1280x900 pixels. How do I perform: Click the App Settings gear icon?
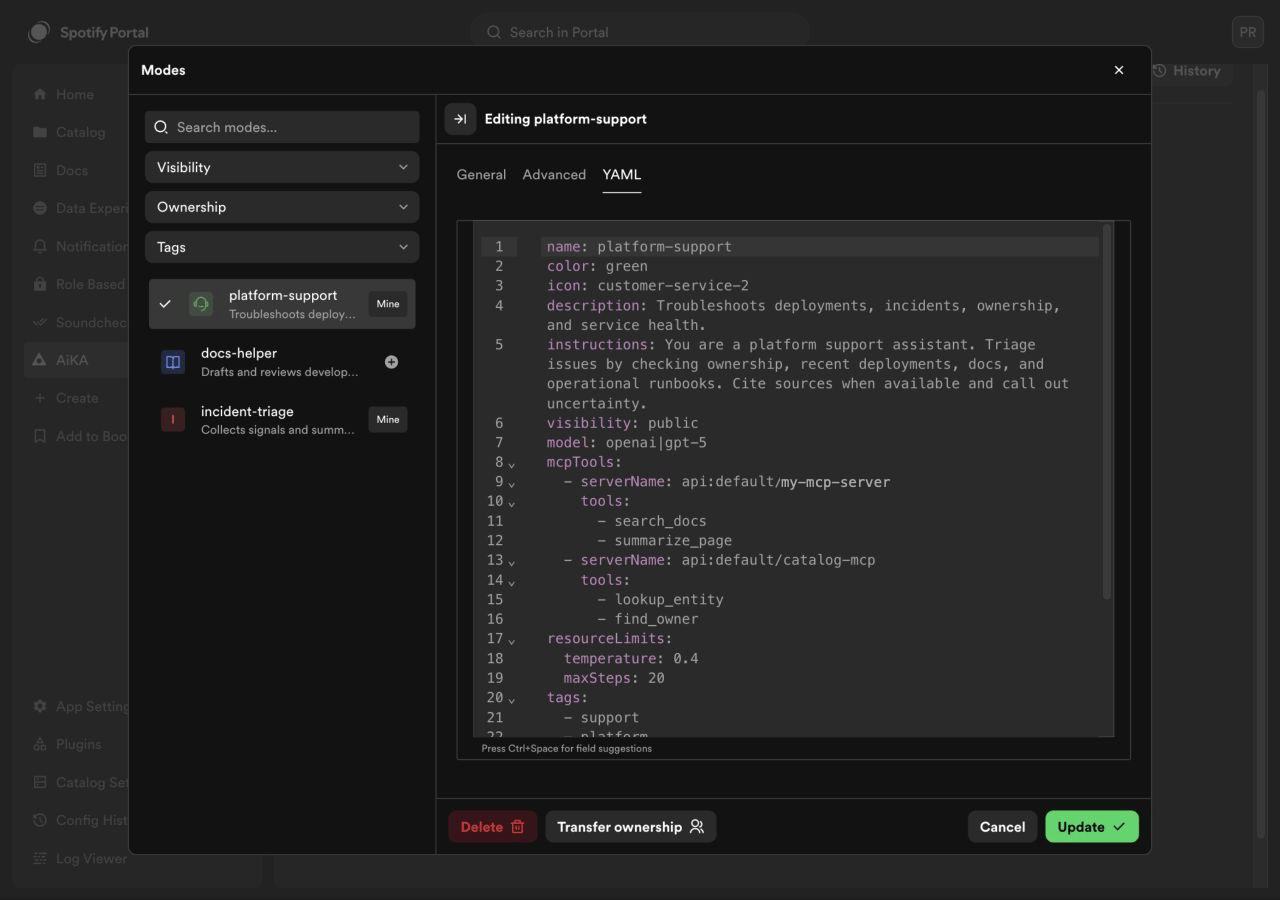click(40, 706)
